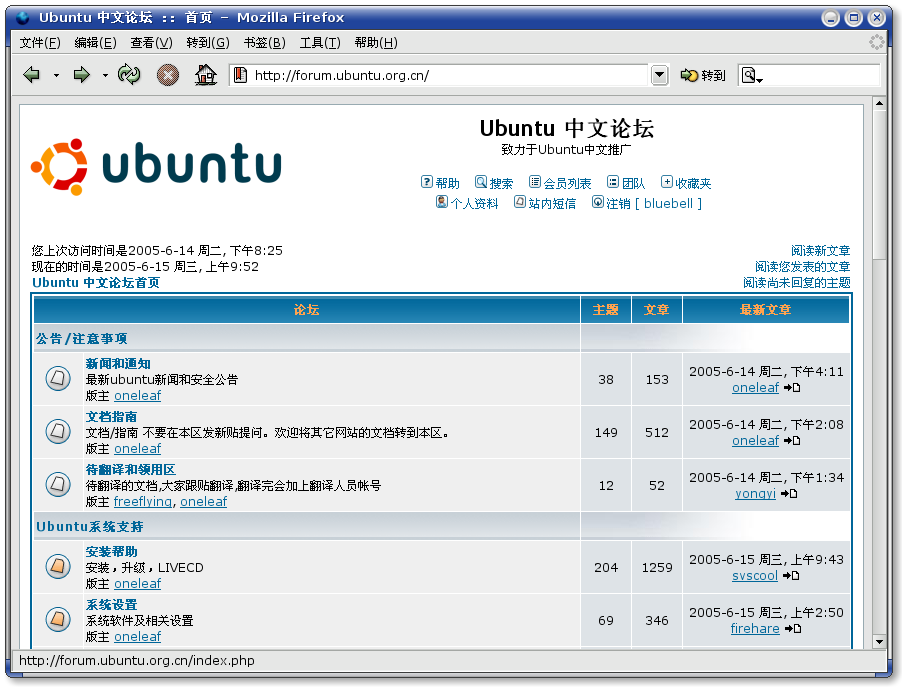
Task: Click the topic count 149 for 文档指南
Action: [606, 432]
